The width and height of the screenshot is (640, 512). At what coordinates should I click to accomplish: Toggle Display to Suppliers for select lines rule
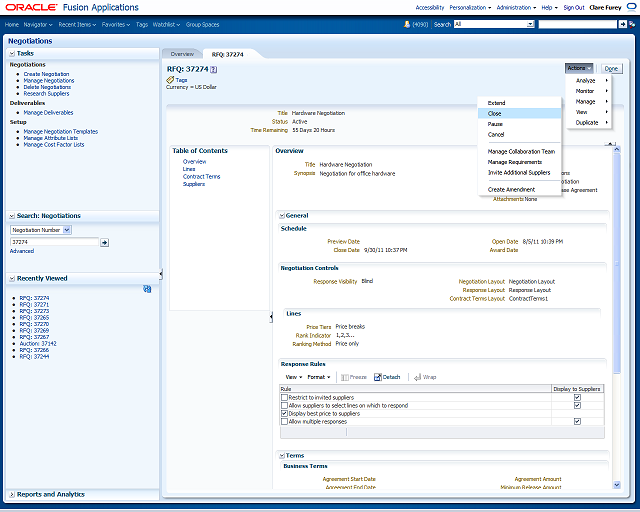(577, 405)
